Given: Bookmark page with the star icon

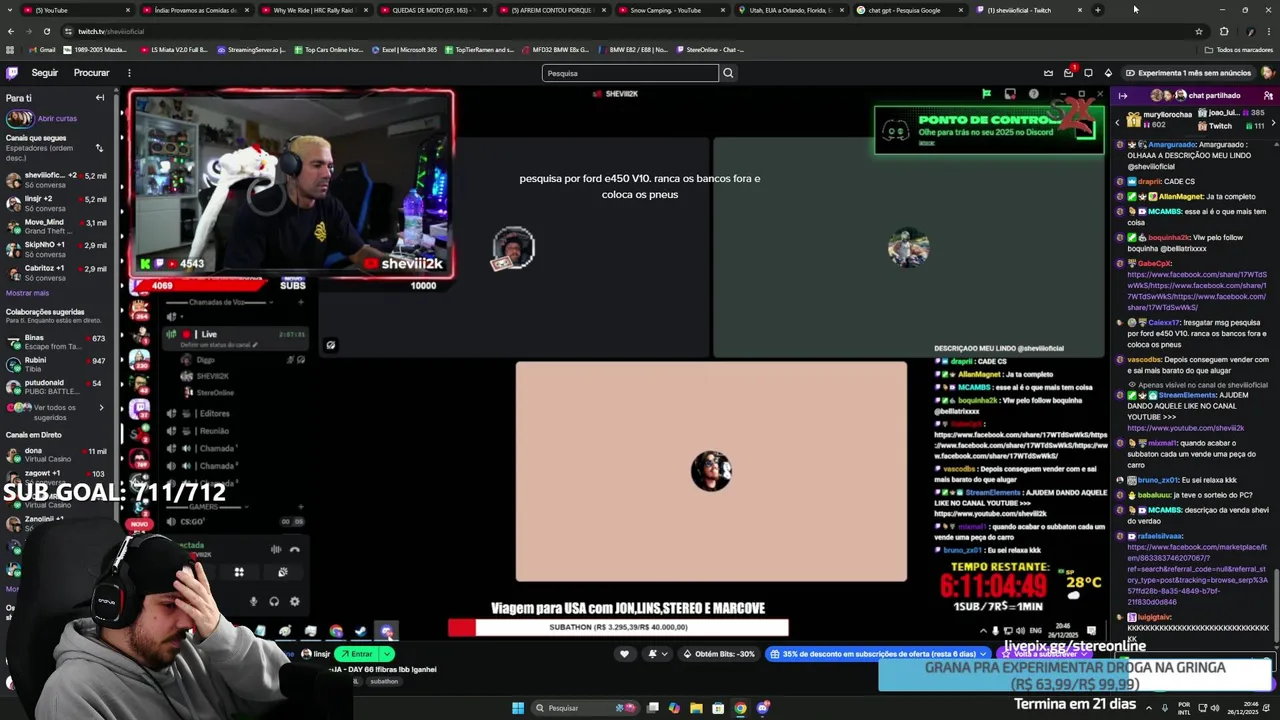Looking at the screenshot, I should pos(1198,31).
